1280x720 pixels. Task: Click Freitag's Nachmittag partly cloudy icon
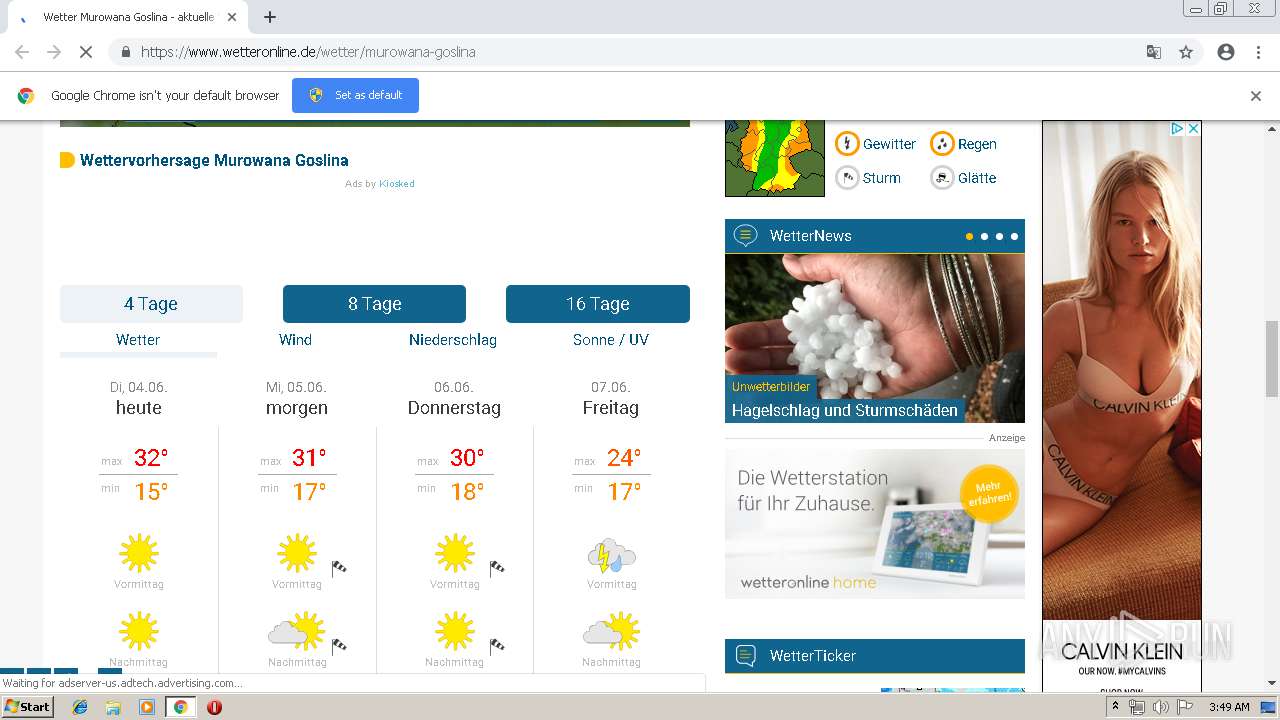click(x=611, y=631)
